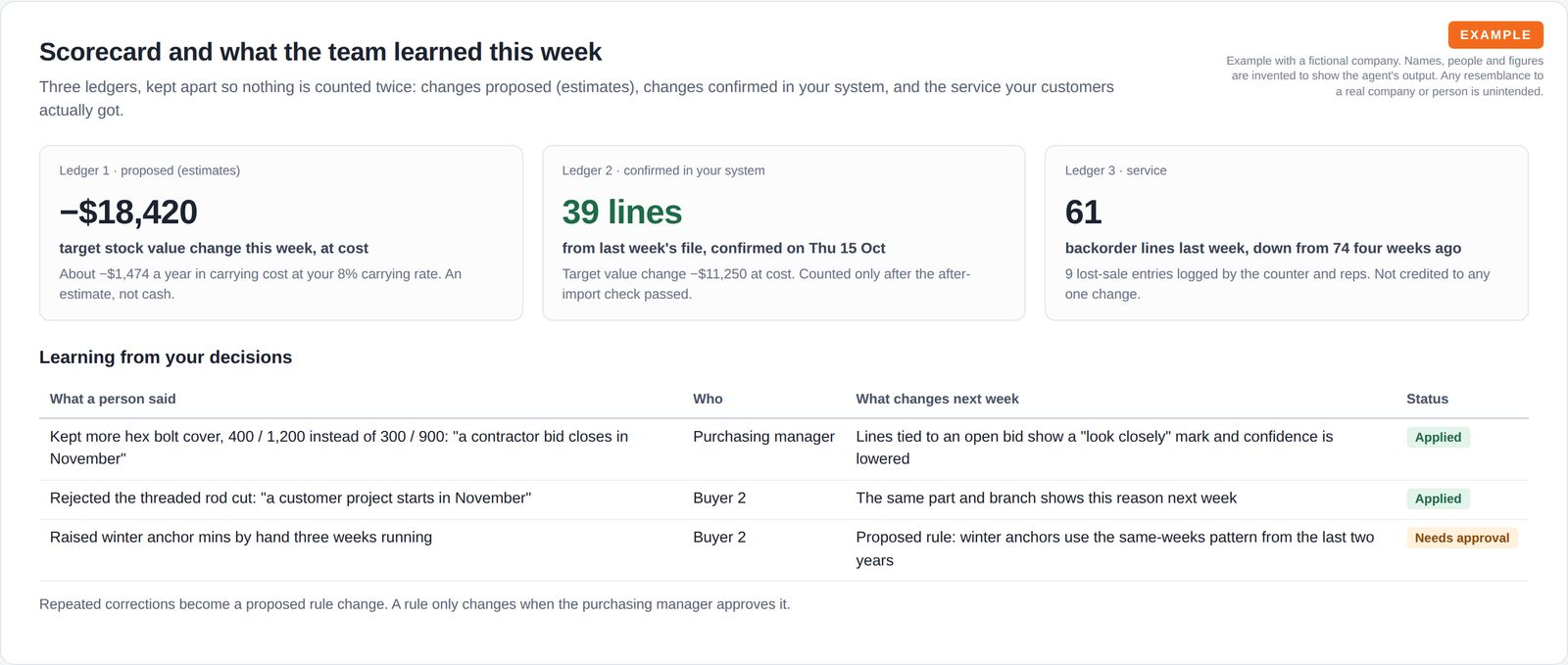Select the Ledger 3 service card
Image resolution: width=1568 pixels, height=665 pixels.
tap(1287, 233)
